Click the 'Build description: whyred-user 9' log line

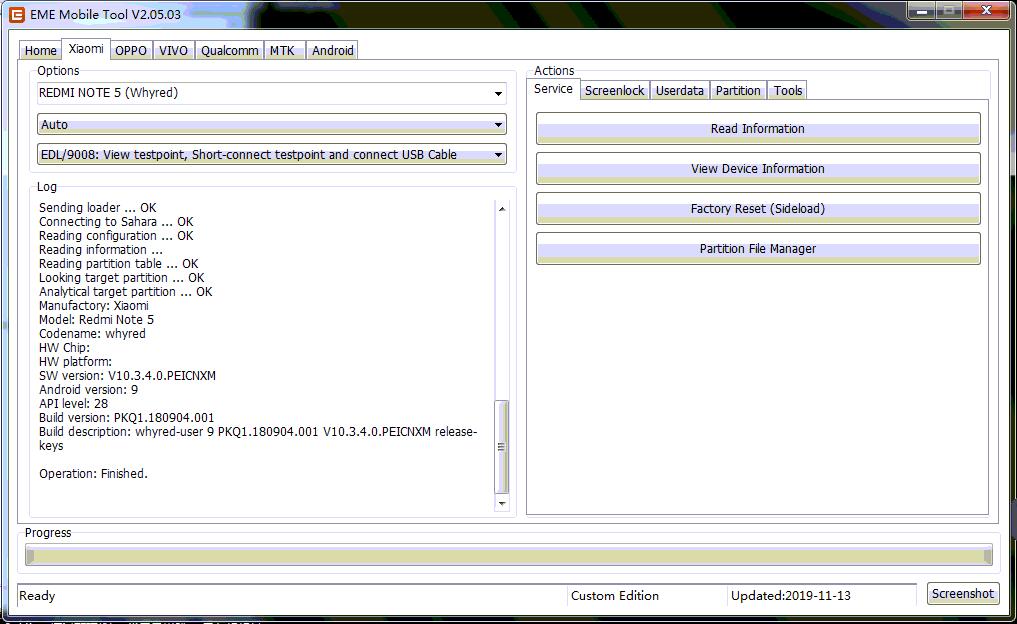click(x=258, y=438)
